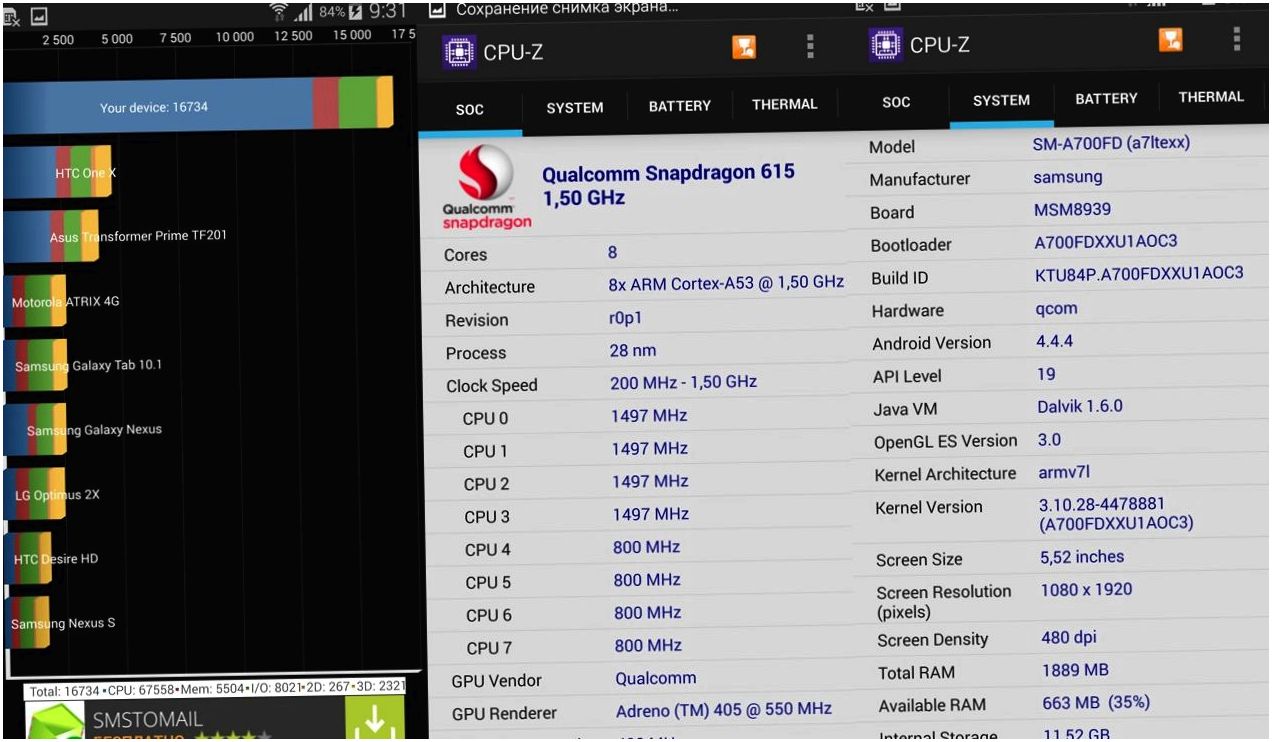Tap green download arrow on SMSTOMAIL ad
This screenshot has height=742, width=1272.
tap(374, 719)
